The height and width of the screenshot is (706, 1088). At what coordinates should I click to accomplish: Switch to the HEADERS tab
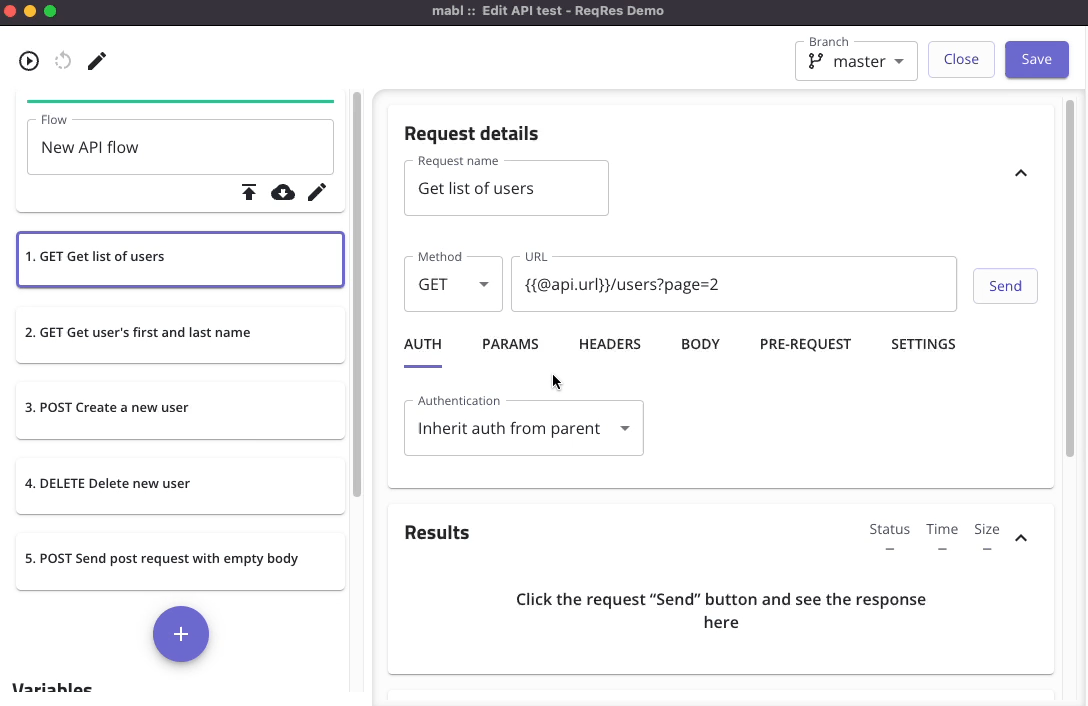tap(609, 344)
